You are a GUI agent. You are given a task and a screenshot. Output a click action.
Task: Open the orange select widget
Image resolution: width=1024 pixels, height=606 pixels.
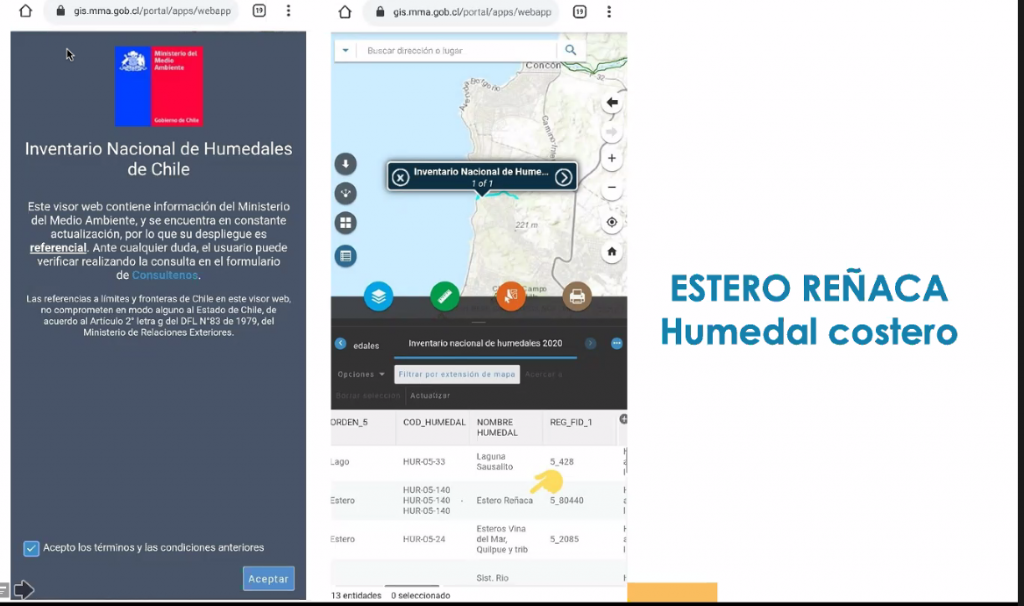[x=511, y=296]
